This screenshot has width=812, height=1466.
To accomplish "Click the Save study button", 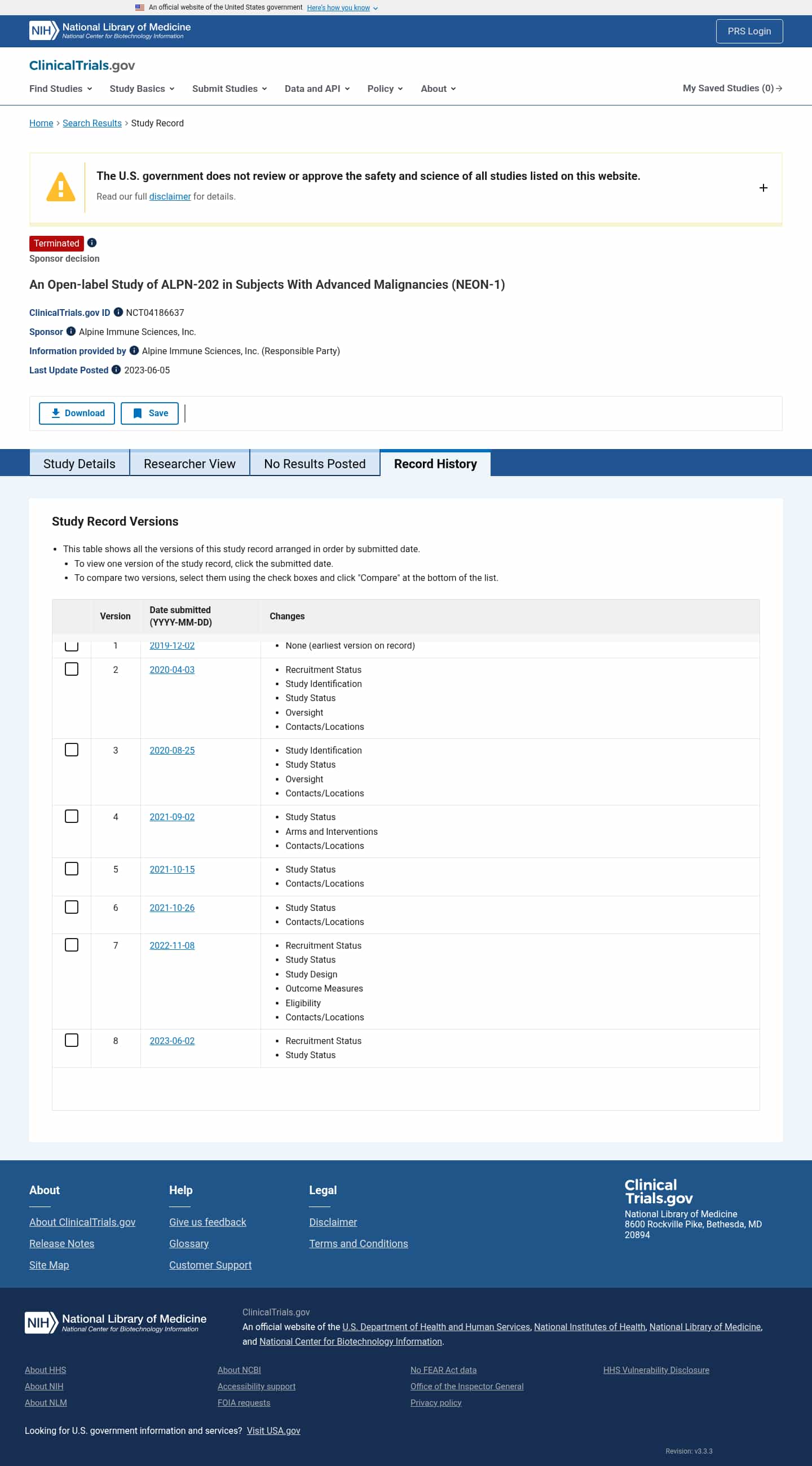I will point(149,413).
